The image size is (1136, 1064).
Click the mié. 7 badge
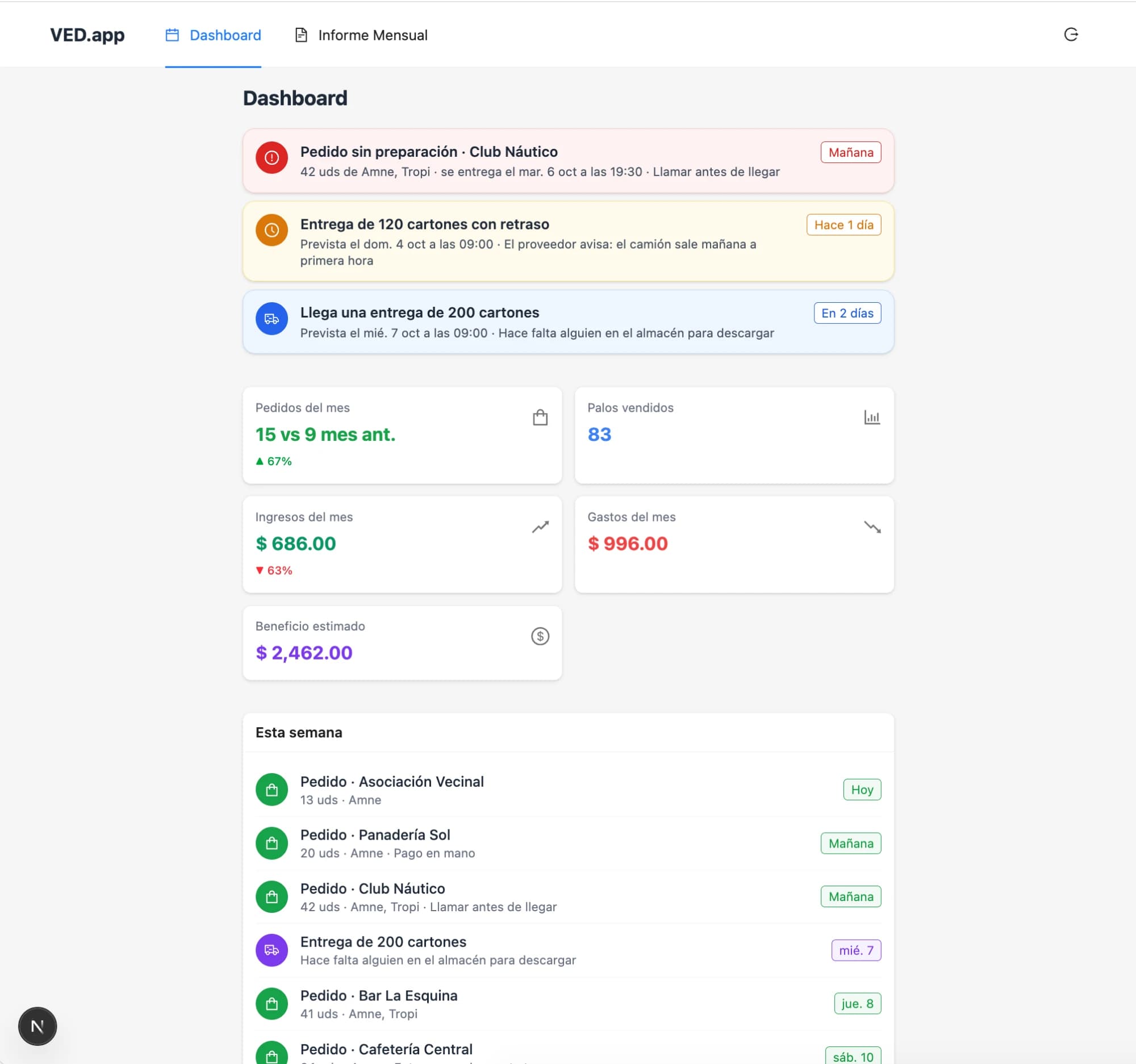(856, 950)
